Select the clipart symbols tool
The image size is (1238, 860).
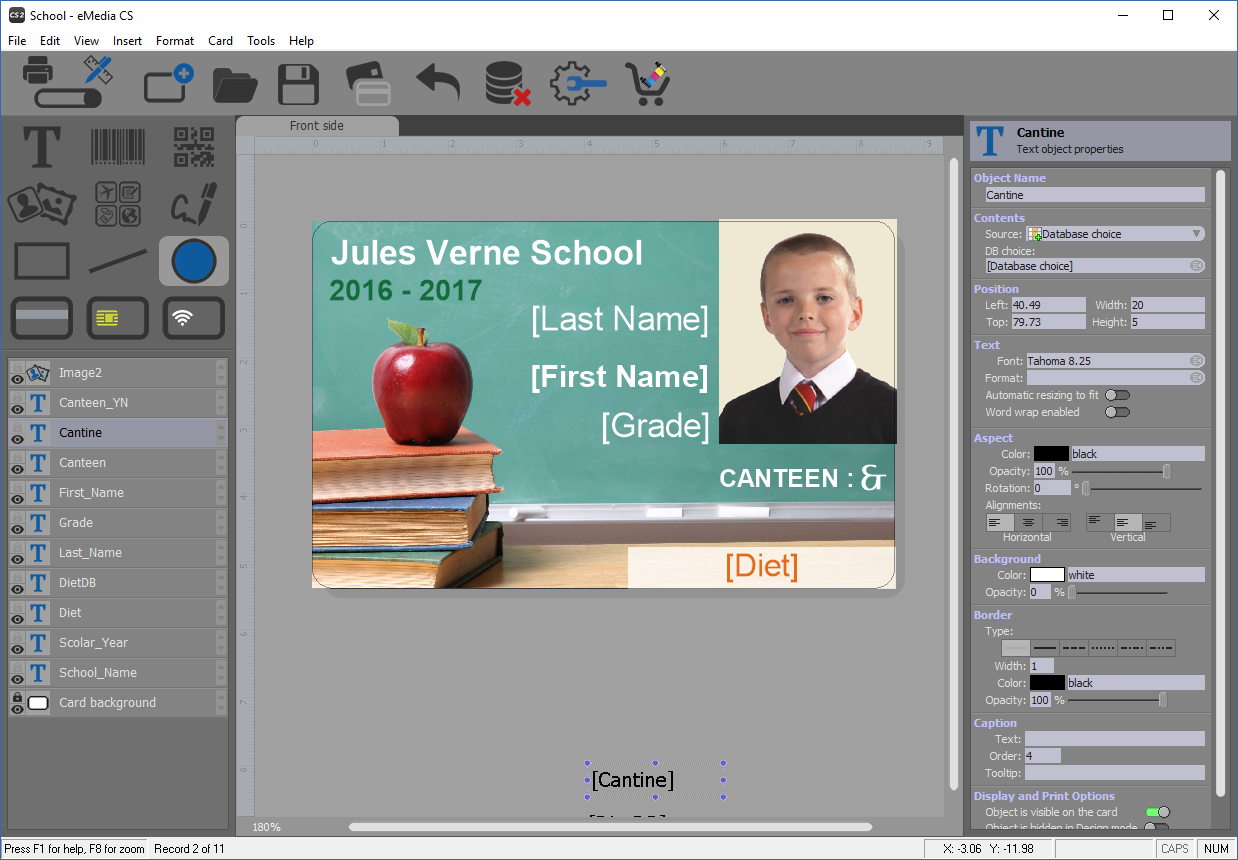coord(118,204)
